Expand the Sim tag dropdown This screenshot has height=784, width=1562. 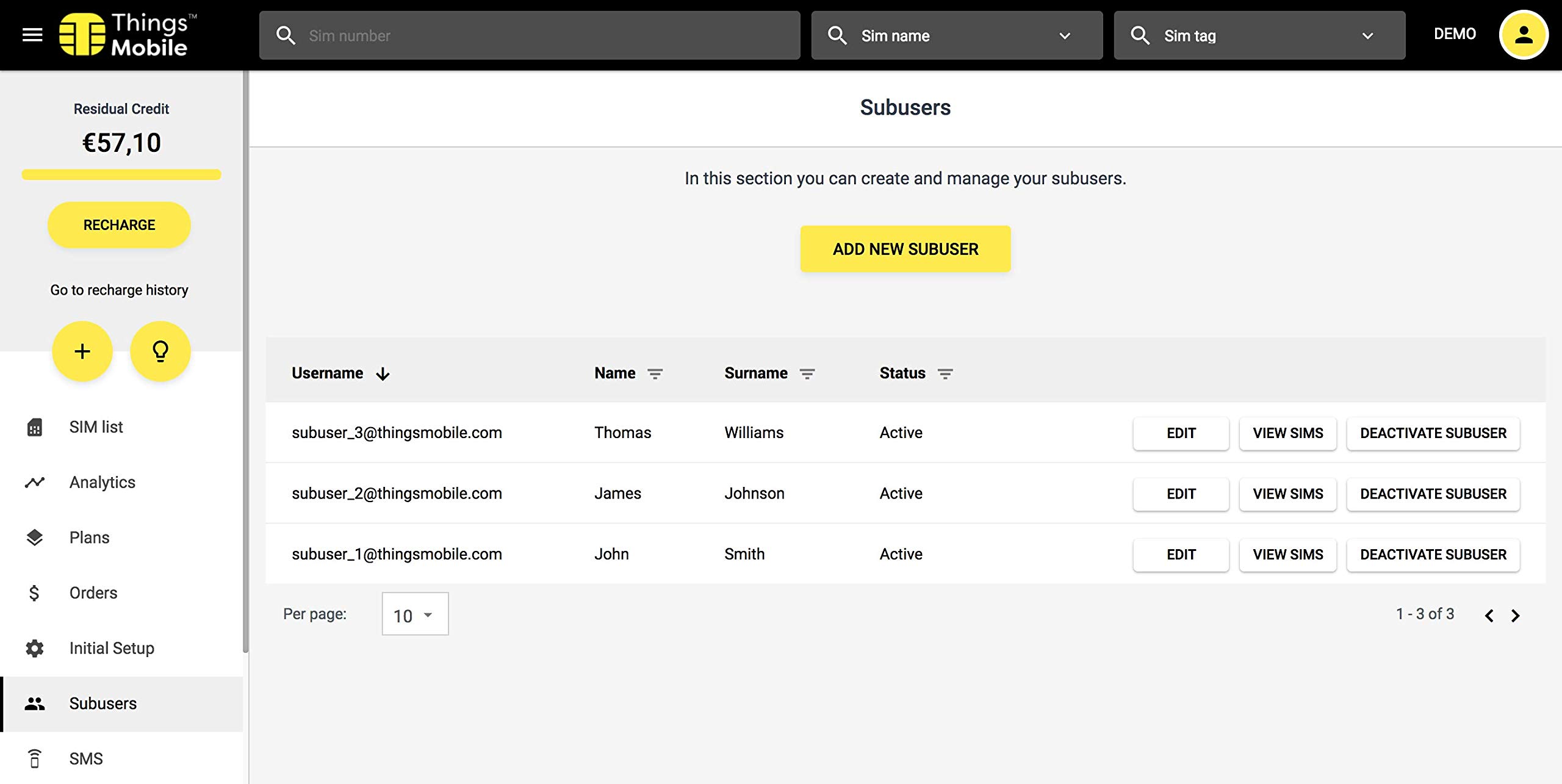tap(1367, 36)
